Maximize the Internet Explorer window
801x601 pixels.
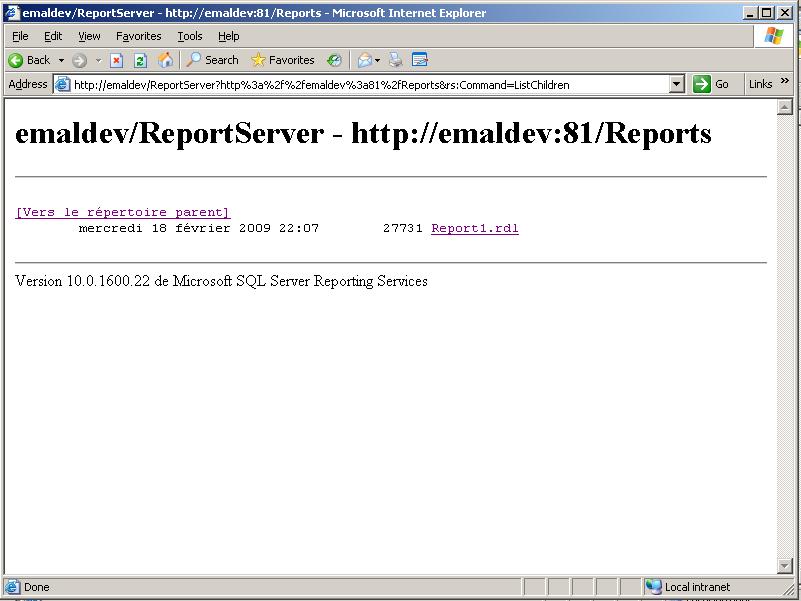767,13
